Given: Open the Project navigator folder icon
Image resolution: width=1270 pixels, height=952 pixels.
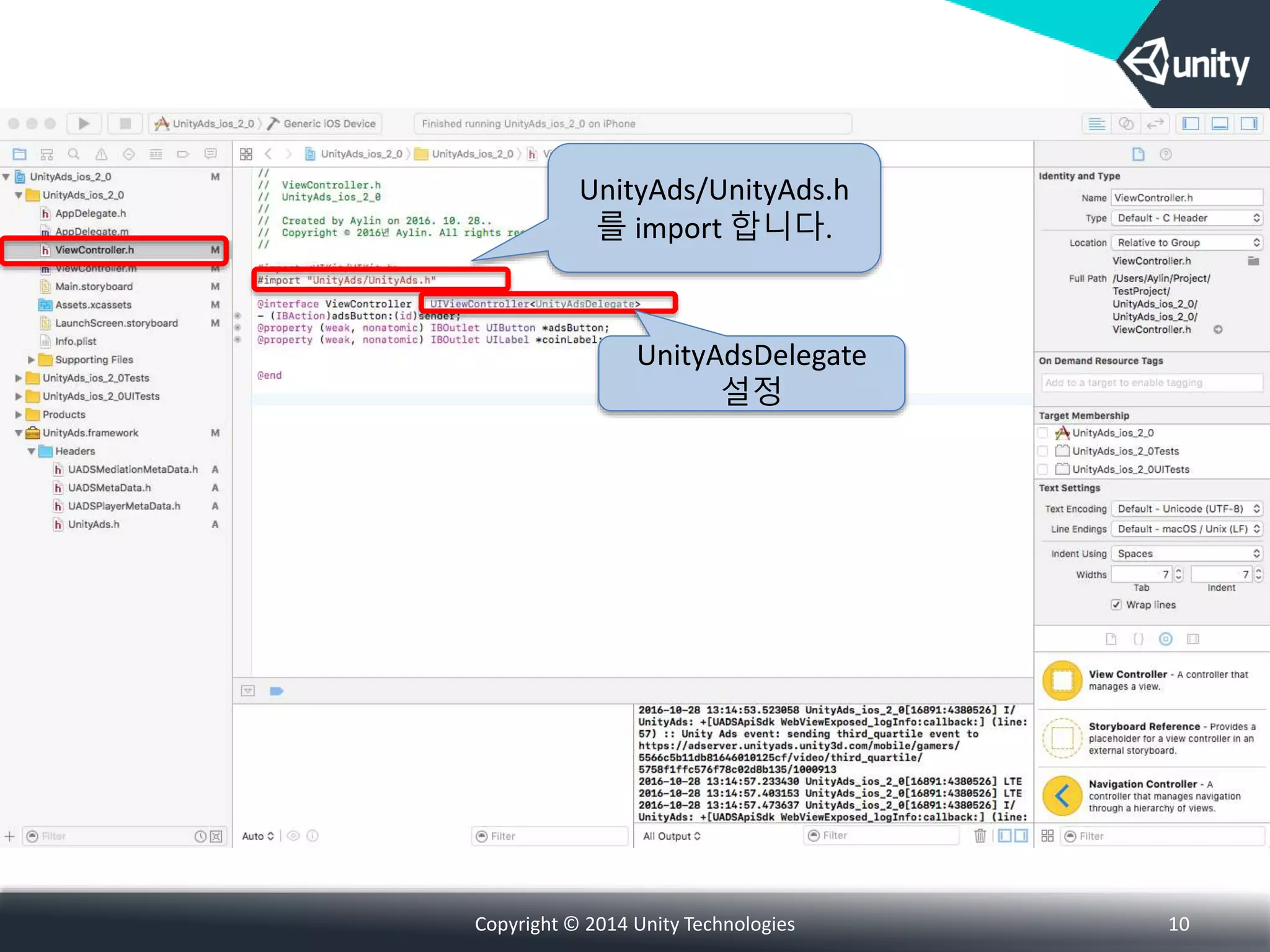Looking at the screenshot, I should [20, 154].
